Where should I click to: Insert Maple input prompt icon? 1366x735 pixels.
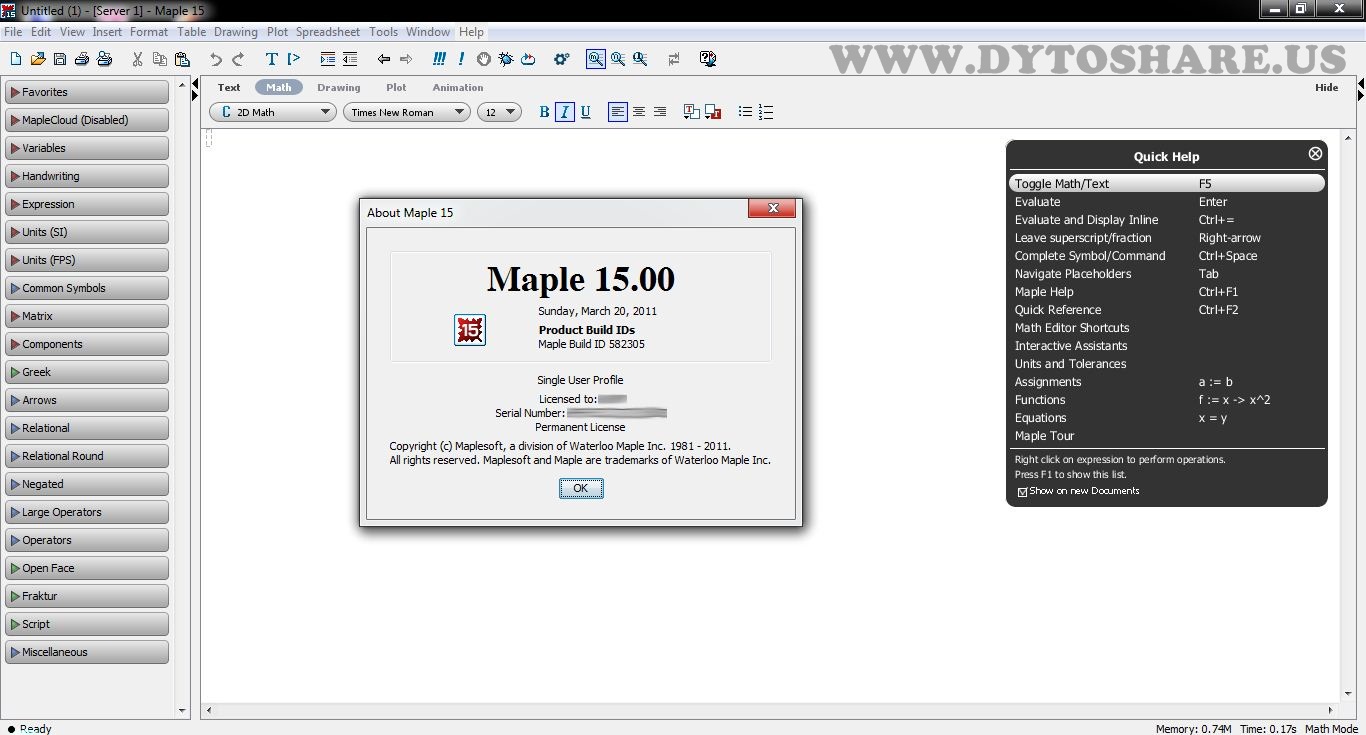[294, 59]
